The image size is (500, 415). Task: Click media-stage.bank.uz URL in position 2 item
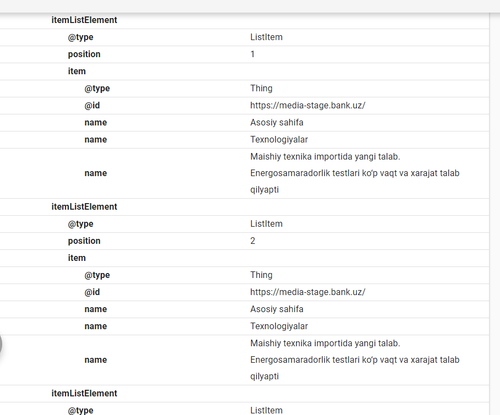tap(308, 292)
